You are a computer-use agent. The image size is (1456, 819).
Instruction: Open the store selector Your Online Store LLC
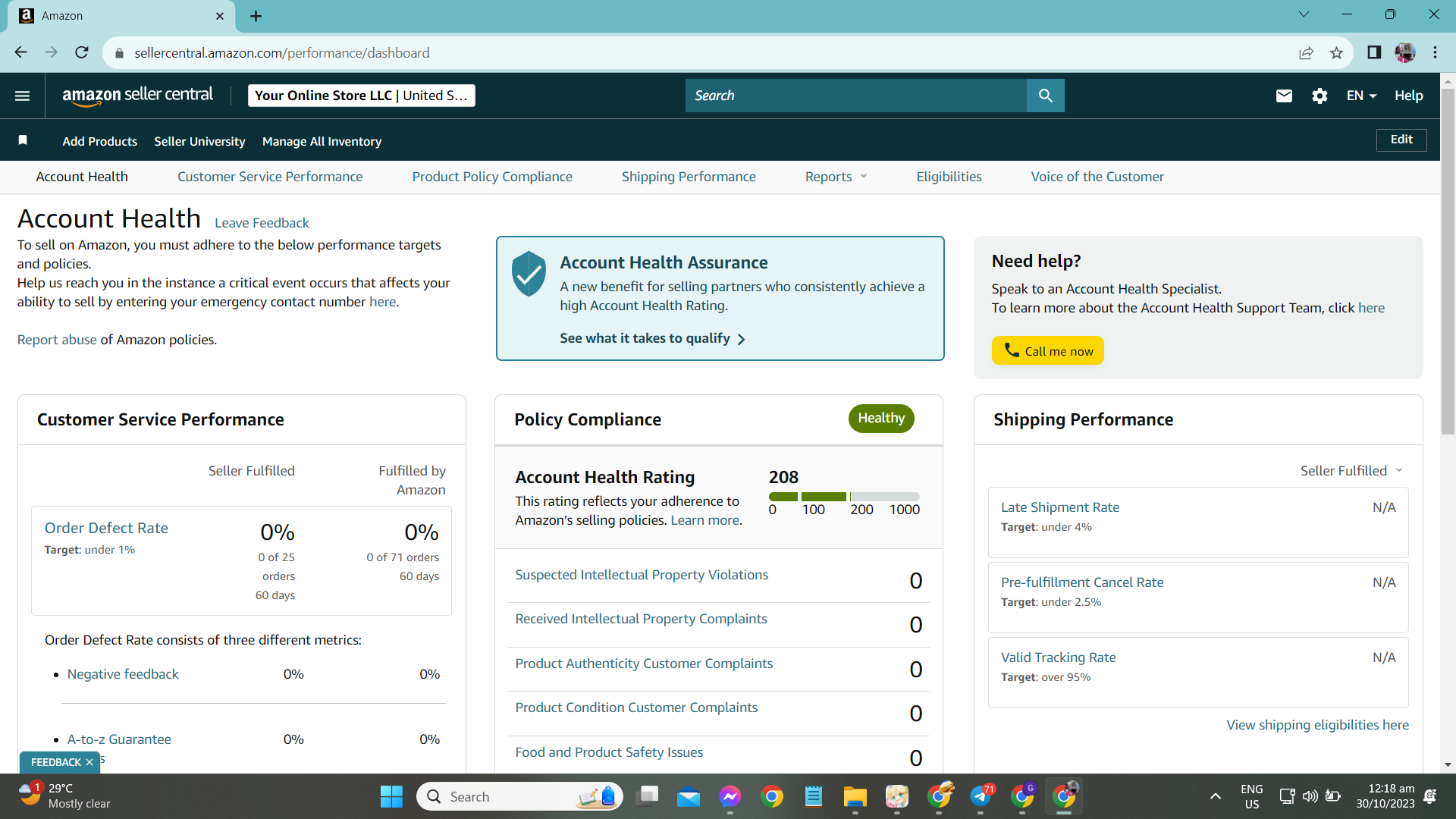tap(362, 96)
